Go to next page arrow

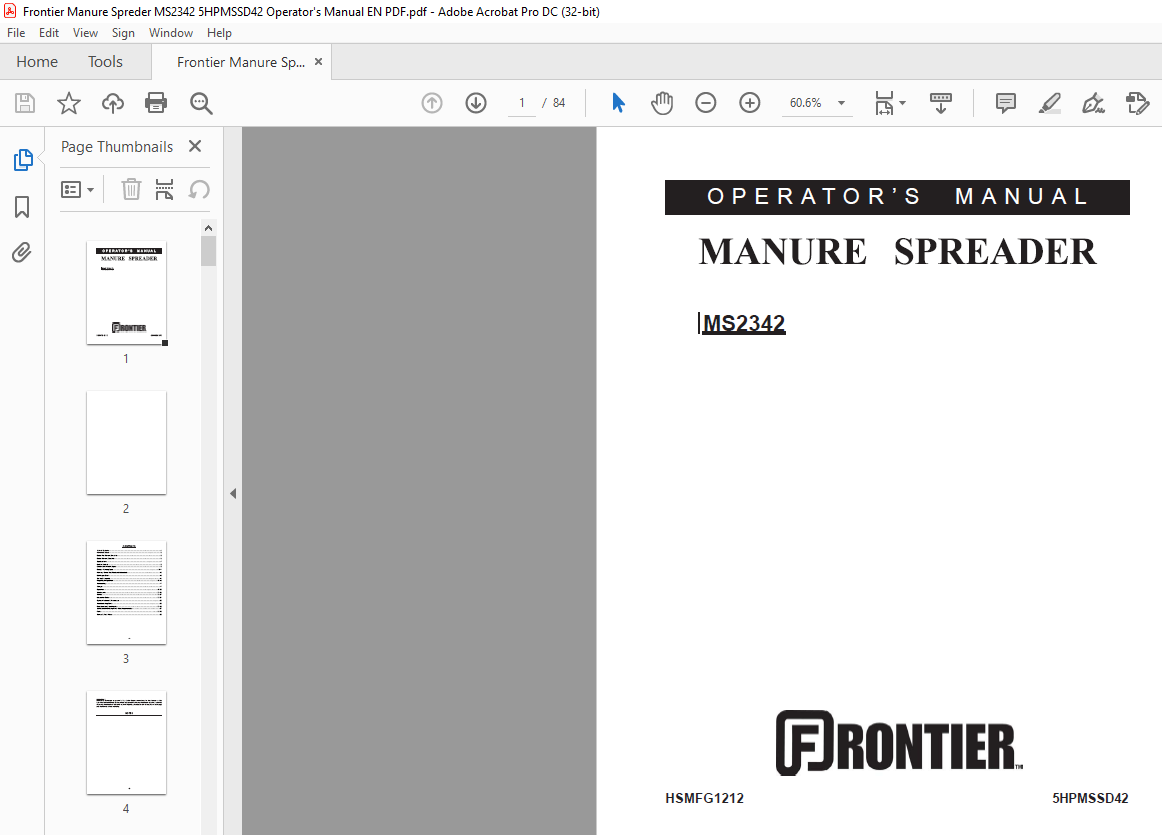point(476,103)
